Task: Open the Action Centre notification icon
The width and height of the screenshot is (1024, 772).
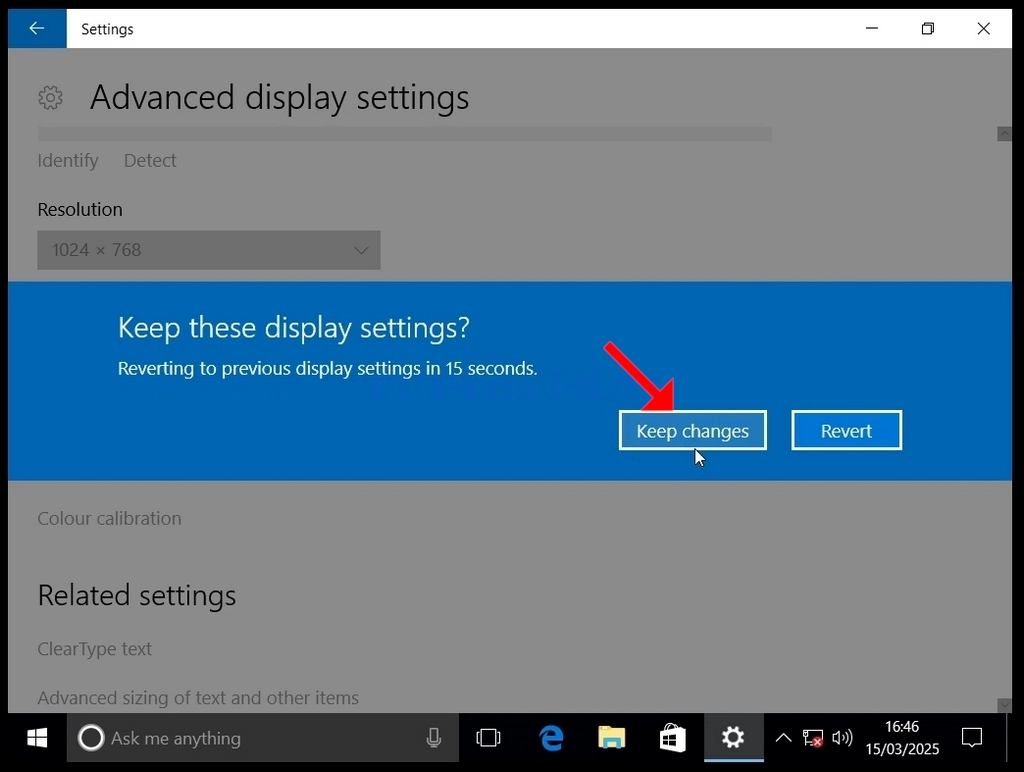Action: point(972,738)
